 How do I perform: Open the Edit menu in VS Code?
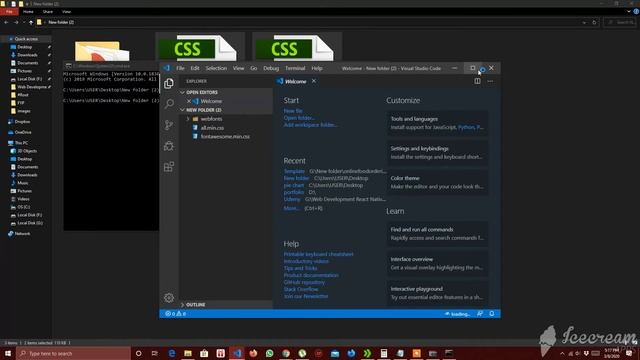[195, 68]
